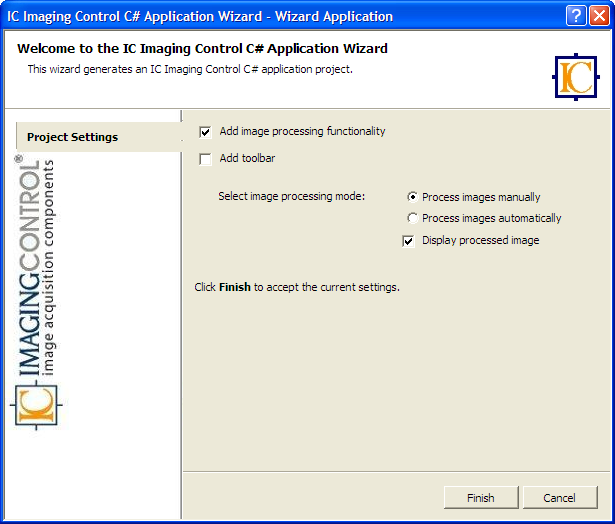This screenshot has width=615, height=524.
Task: Click the wizard description subtitle text
Action: pyautogui.click(x=190, y=69)
